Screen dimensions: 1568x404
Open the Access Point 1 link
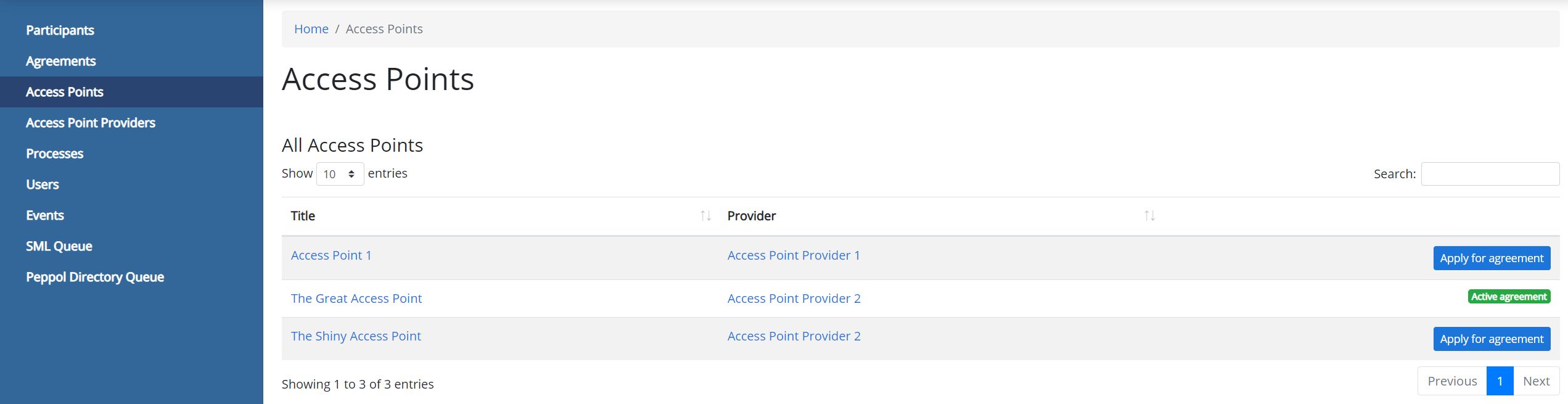[x=331, y=255]
